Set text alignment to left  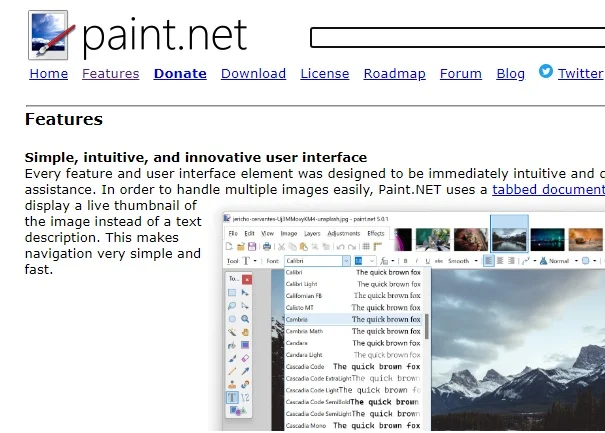point(488,261)
